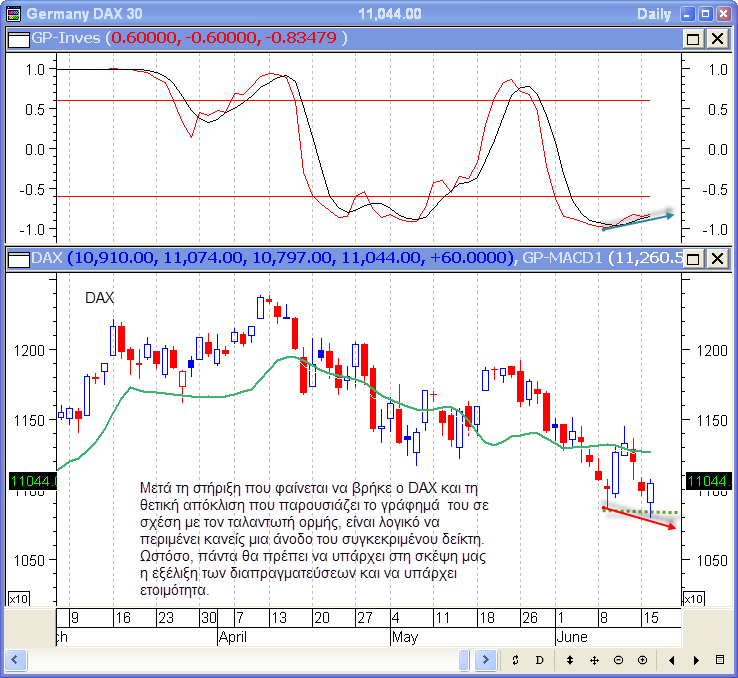
Task: Click date 27 on the time axis
Action: [x=364, y=618]
